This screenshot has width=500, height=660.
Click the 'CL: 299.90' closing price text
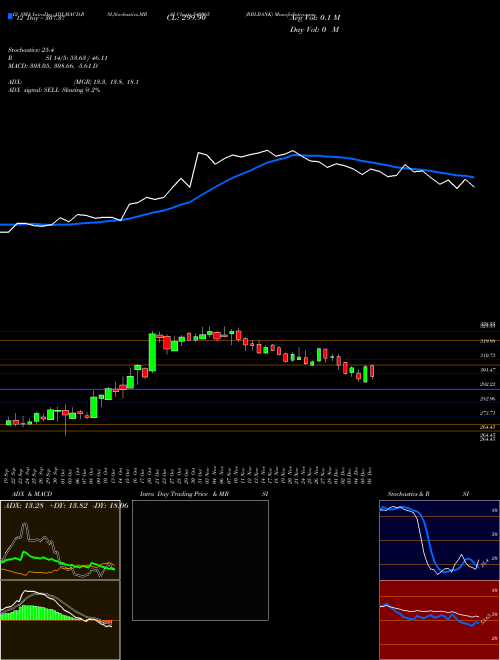tap(186, 18)
